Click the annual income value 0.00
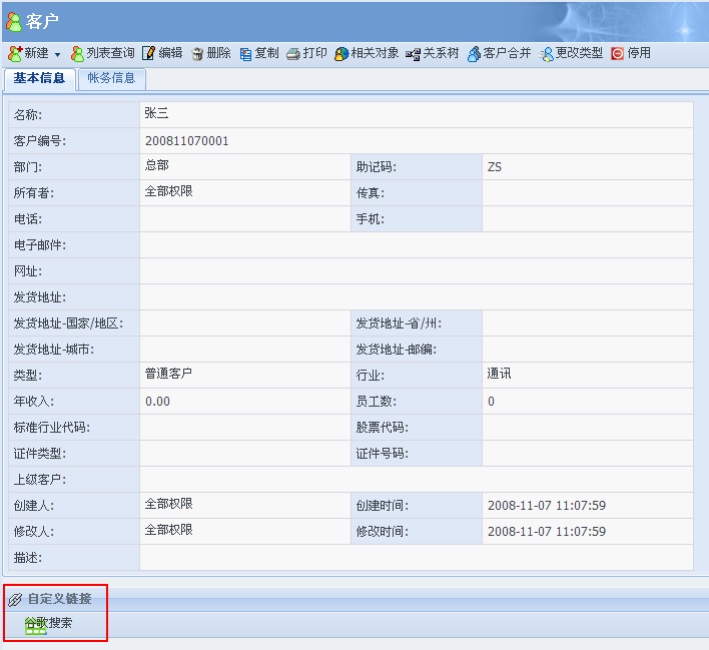Viewport: 709px width, 650px height. (157, 401)
